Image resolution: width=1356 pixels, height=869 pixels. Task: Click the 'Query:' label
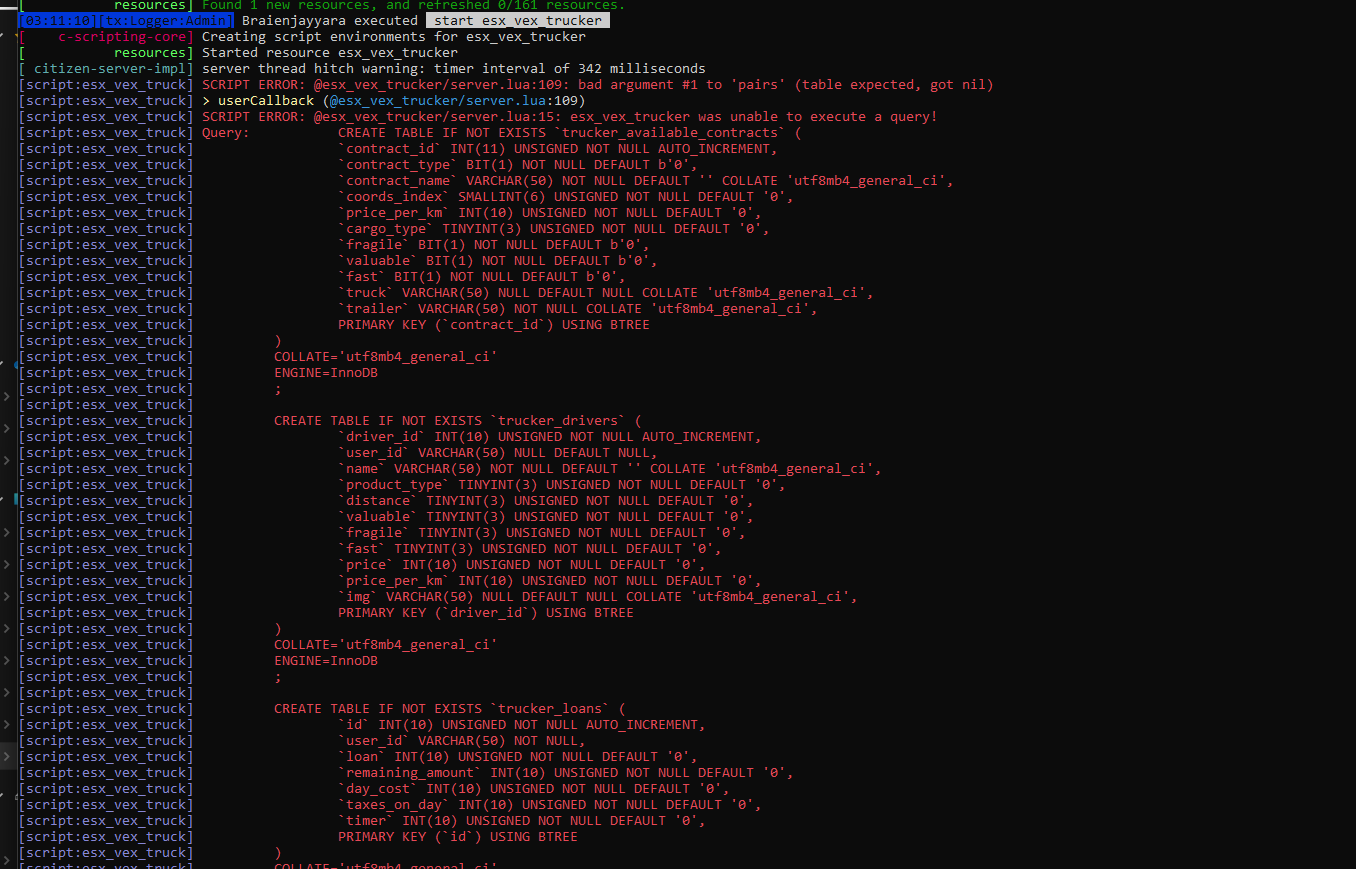[x=226, y=133]
